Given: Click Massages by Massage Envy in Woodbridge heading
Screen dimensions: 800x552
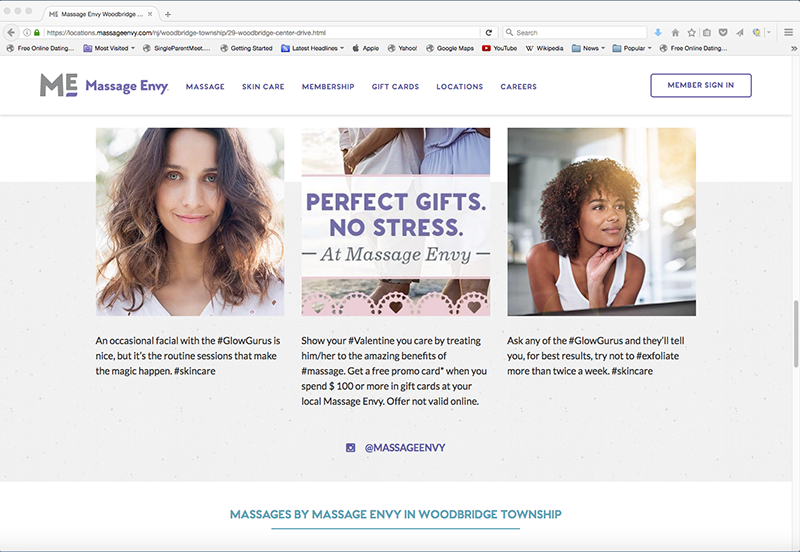Looking at the screenshot, I should coord(395,514).
